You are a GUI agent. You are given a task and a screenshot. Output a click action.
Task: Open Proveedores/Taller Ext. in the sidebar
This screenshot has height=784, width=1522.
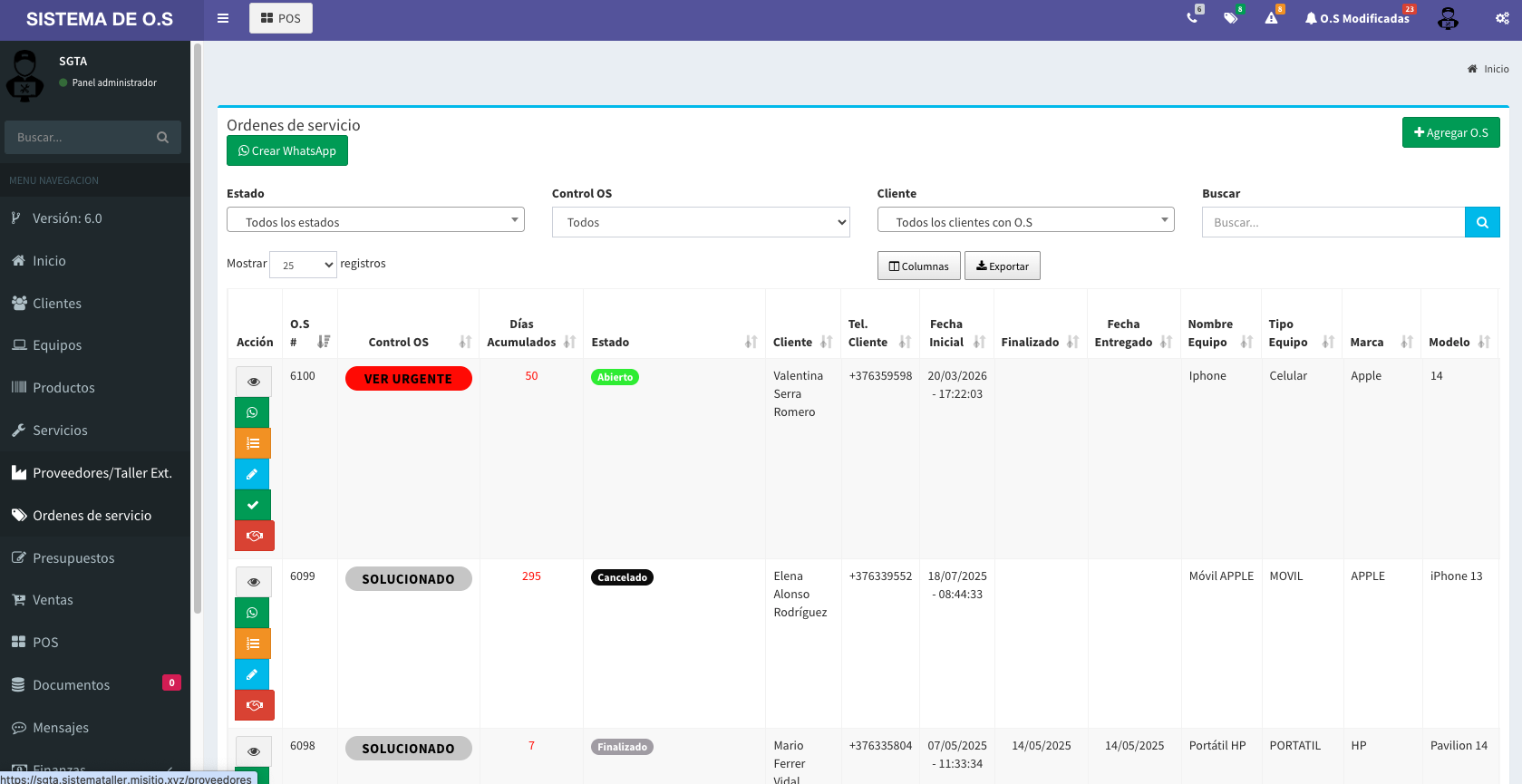coord(95,473)
